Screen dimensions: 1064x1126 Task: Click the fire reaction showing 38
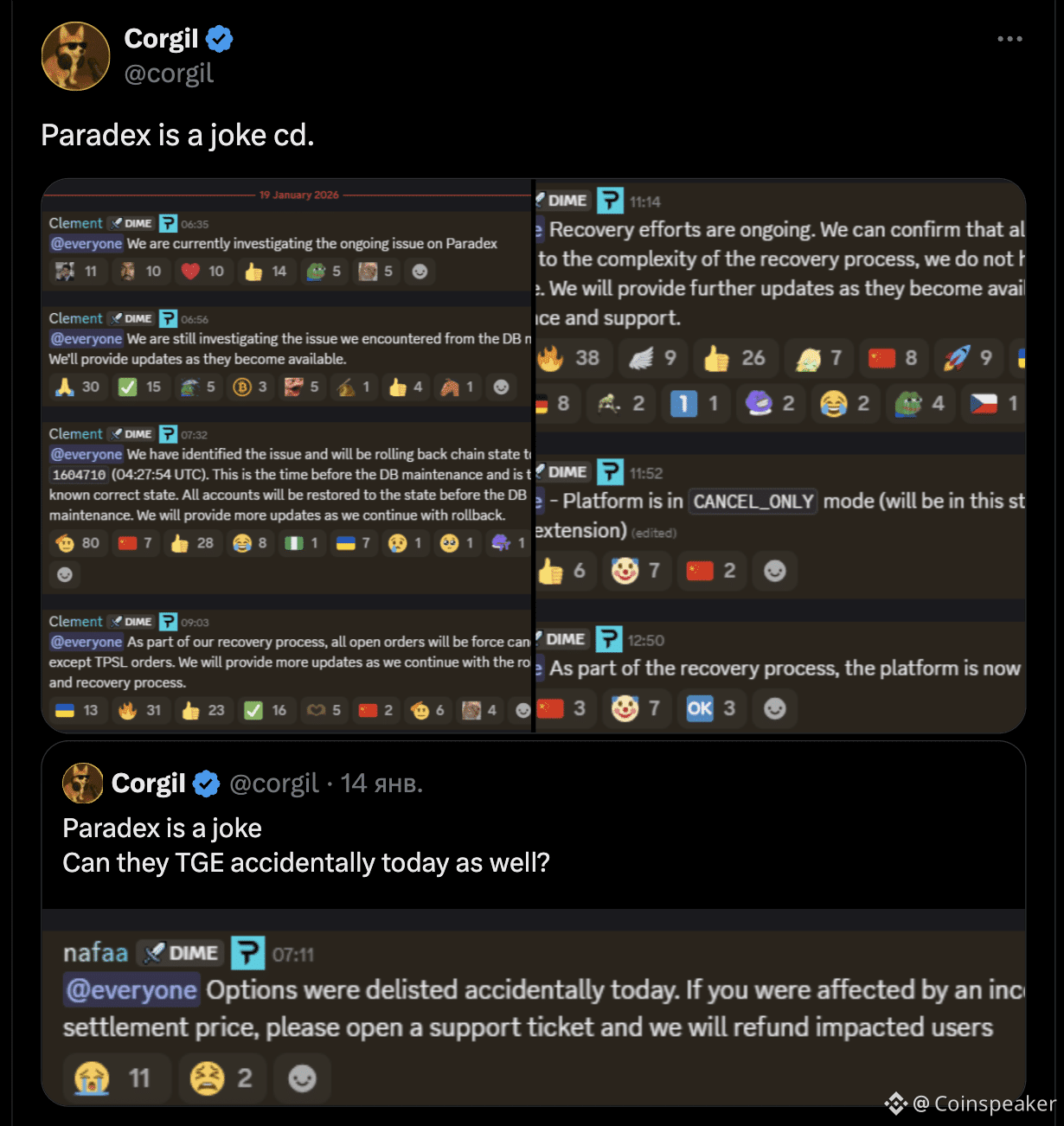(571, 358)
